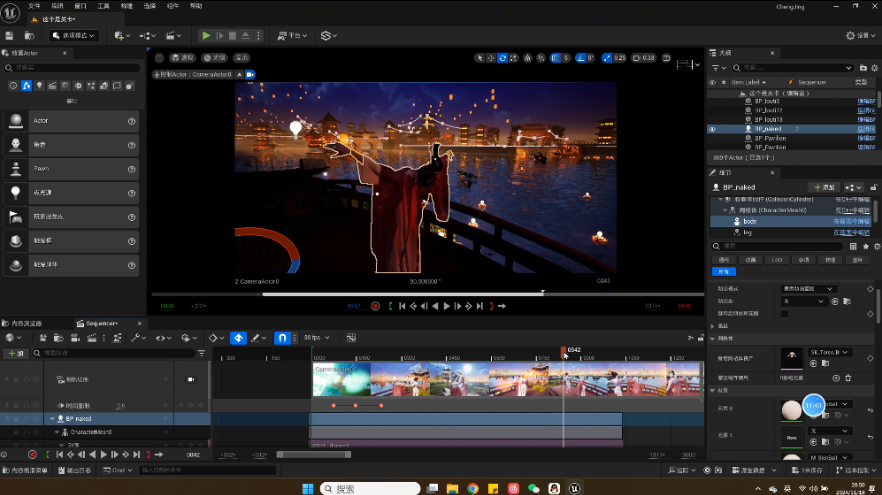
Task: Switch to the Content Browser tab
Action: click(22, 323)
